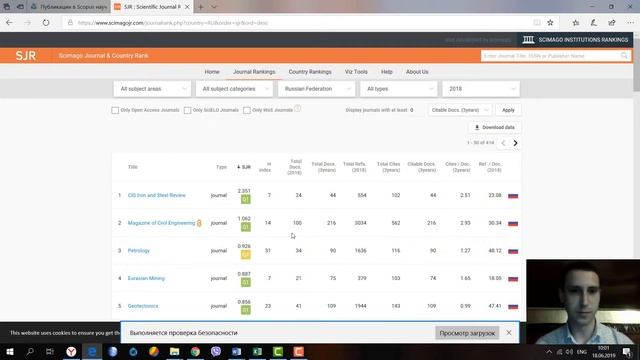The image size is (640, 360).
Task: Click the previous results page arrow
Action: (x=503, y=143)
